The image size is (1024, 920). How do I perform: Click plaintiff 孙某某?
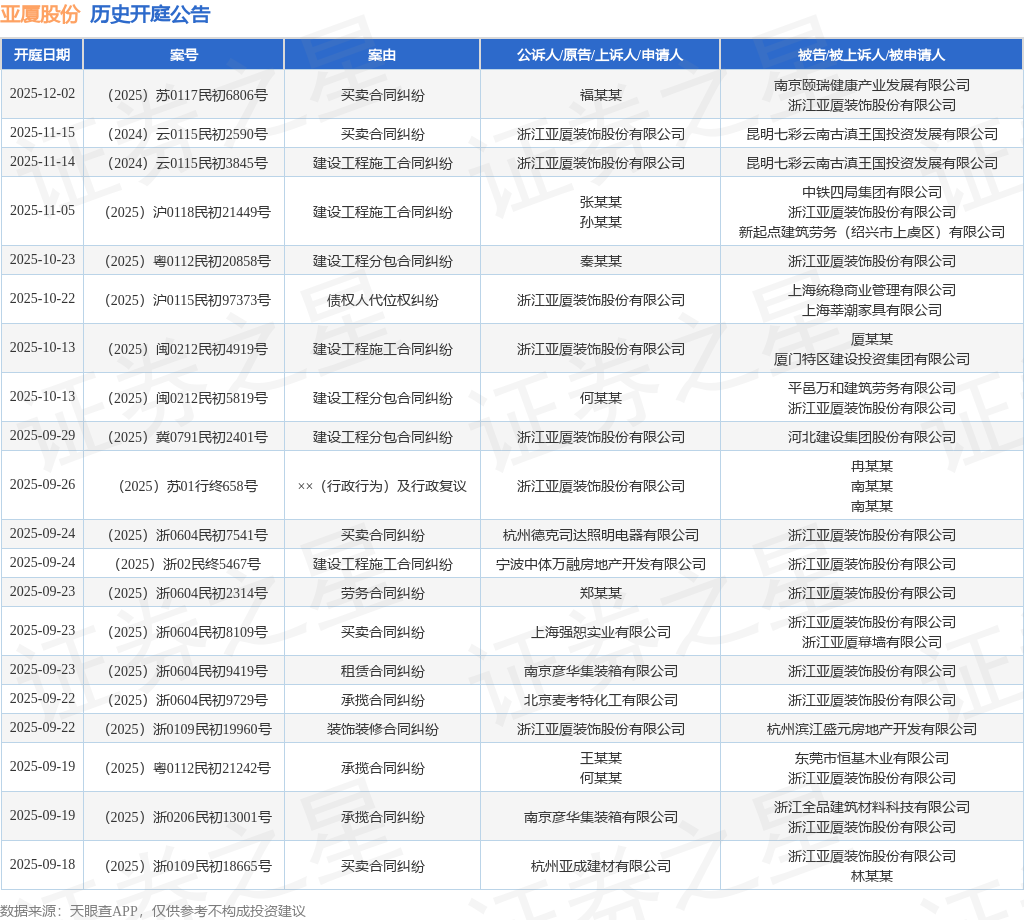point(601,222)
